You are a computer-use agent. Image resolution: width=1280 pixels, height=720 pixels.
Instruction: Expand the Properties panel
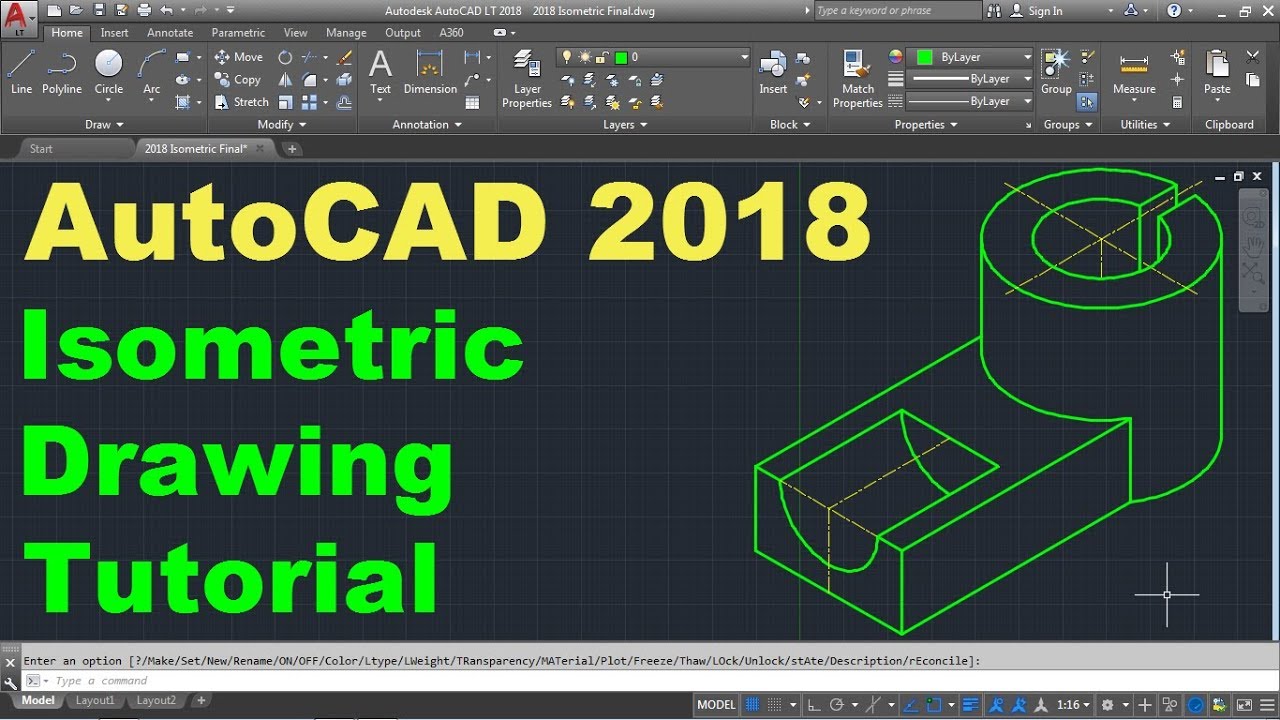pos(925,125)
